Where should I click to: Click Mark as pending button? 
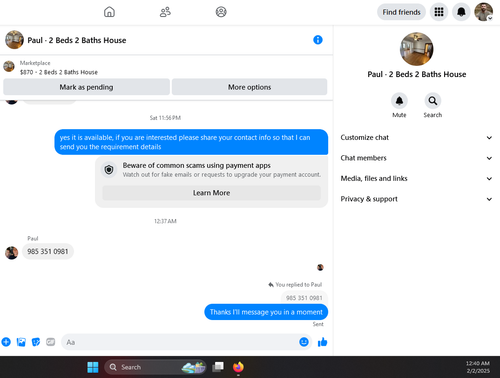86,87
